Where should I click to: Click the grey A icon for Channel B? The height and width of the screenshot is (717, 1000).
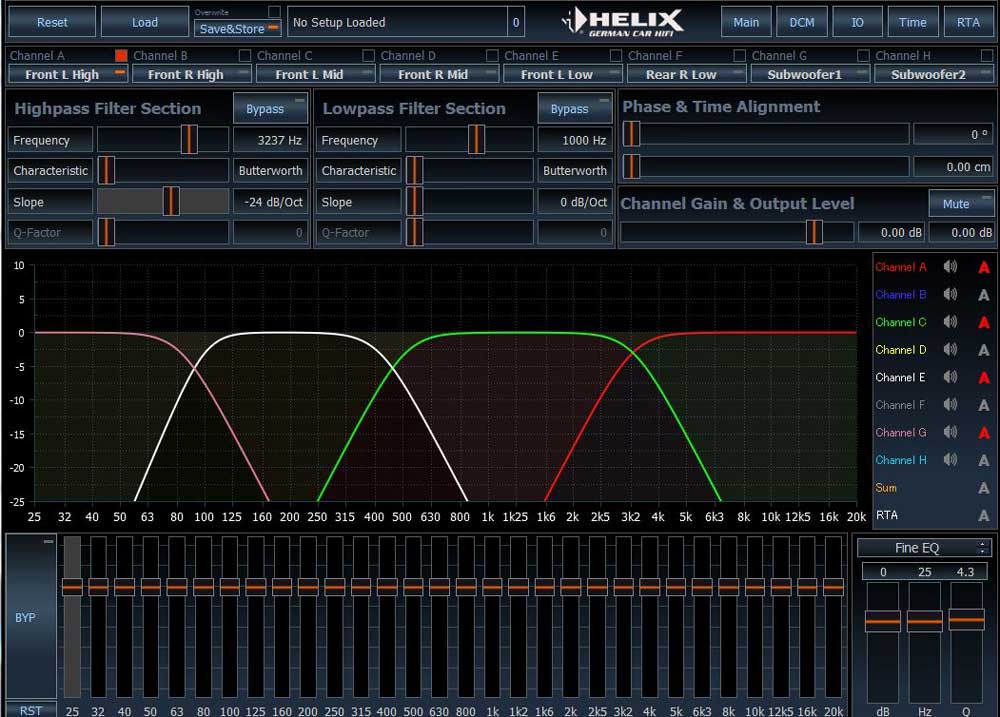(984, 295)
